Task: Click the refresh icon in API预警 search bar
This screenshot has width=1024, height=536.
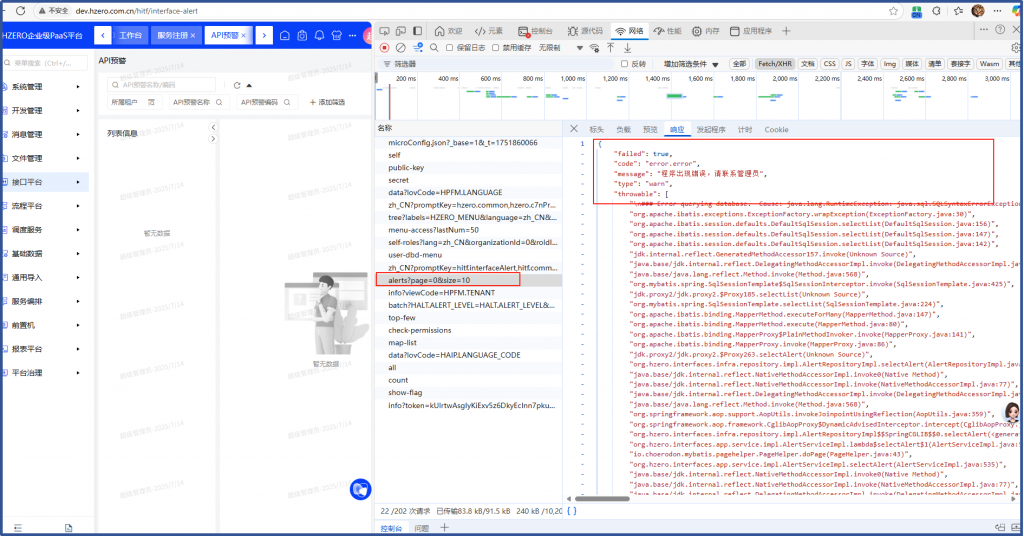Action: point(236,85)
